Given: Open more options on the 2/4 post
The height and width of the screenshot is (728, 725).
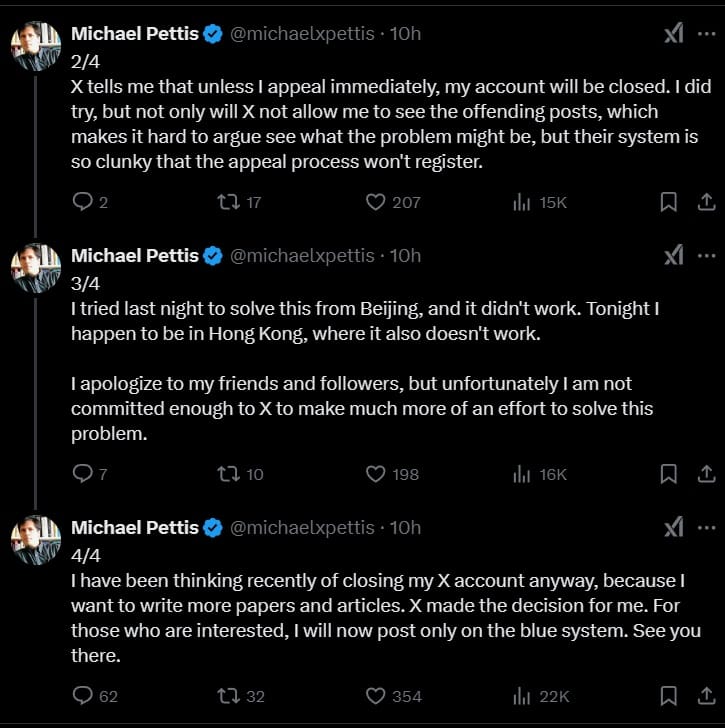Looking at the screenshot, I should pyautogui.click(x=707, y=34).
